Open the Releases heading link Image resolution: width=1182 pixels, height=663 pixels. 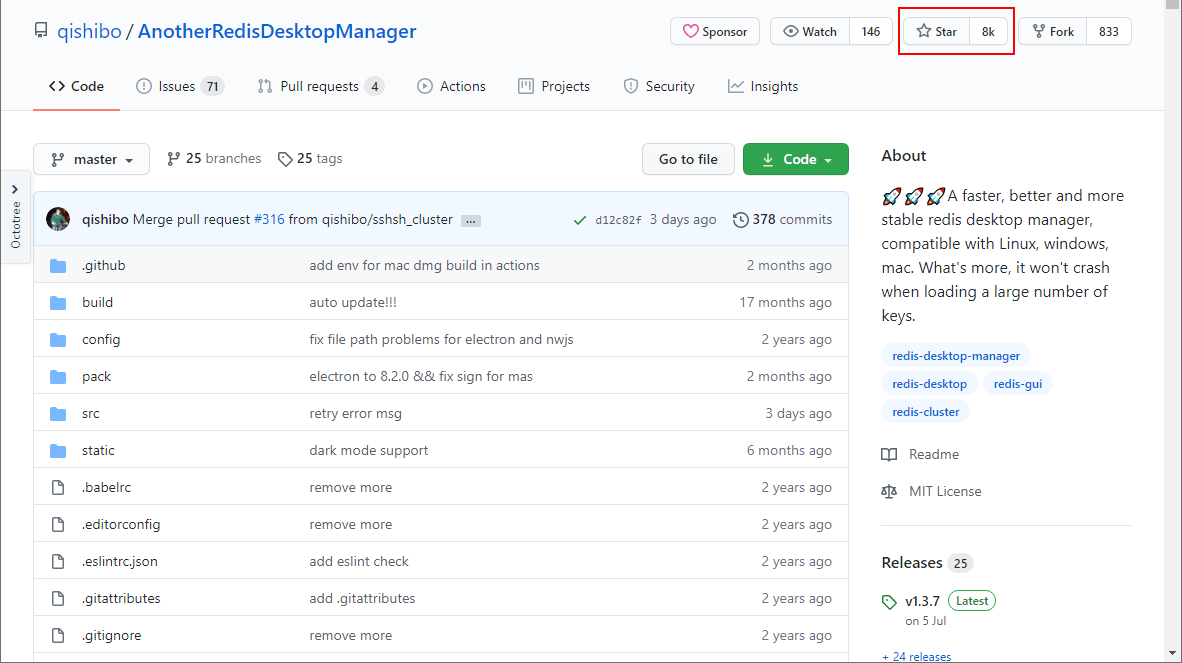point(911,563)
